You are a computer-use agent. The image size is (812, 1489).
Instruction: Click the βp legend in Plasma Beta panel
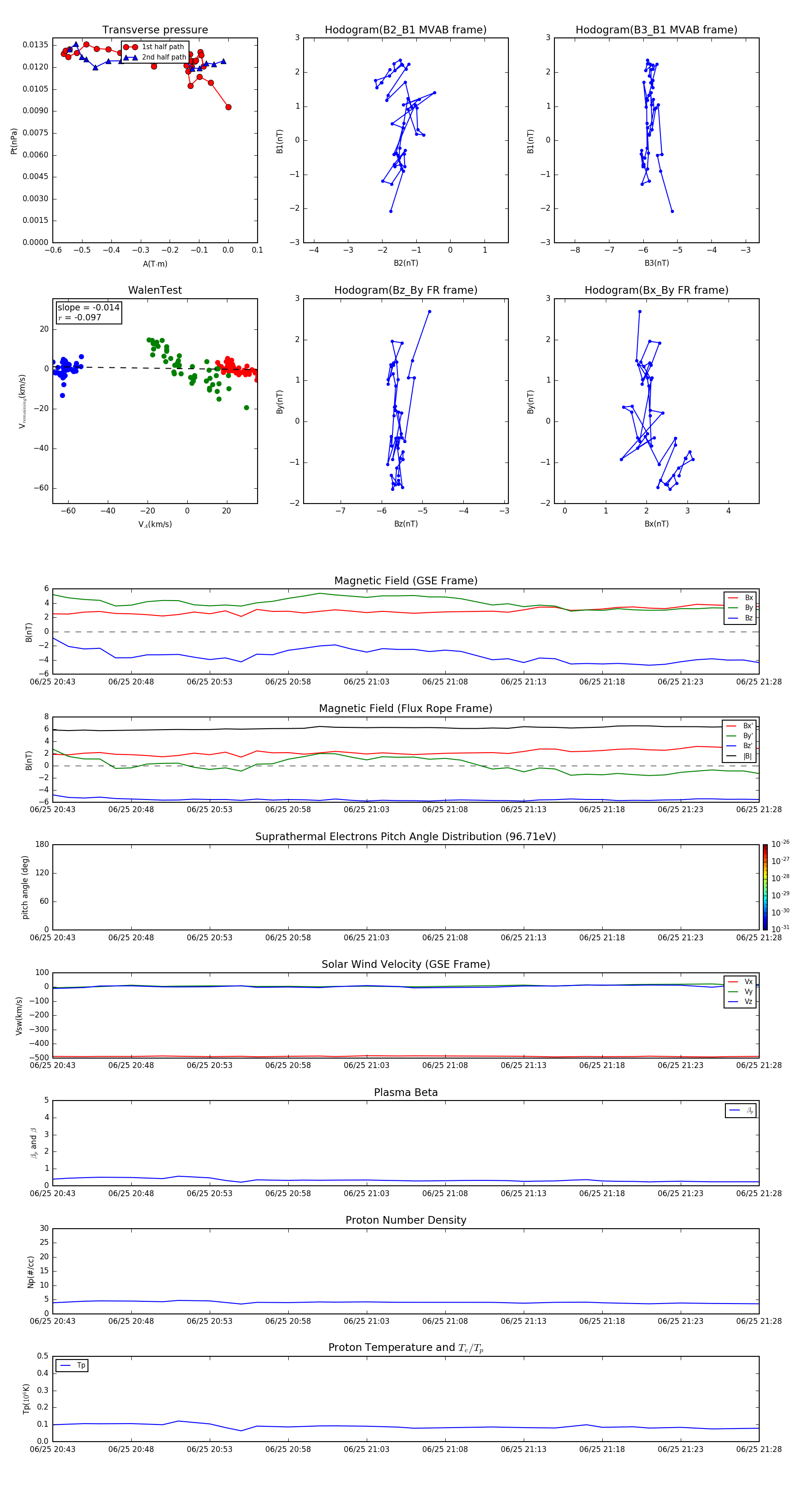[740, 1110]
